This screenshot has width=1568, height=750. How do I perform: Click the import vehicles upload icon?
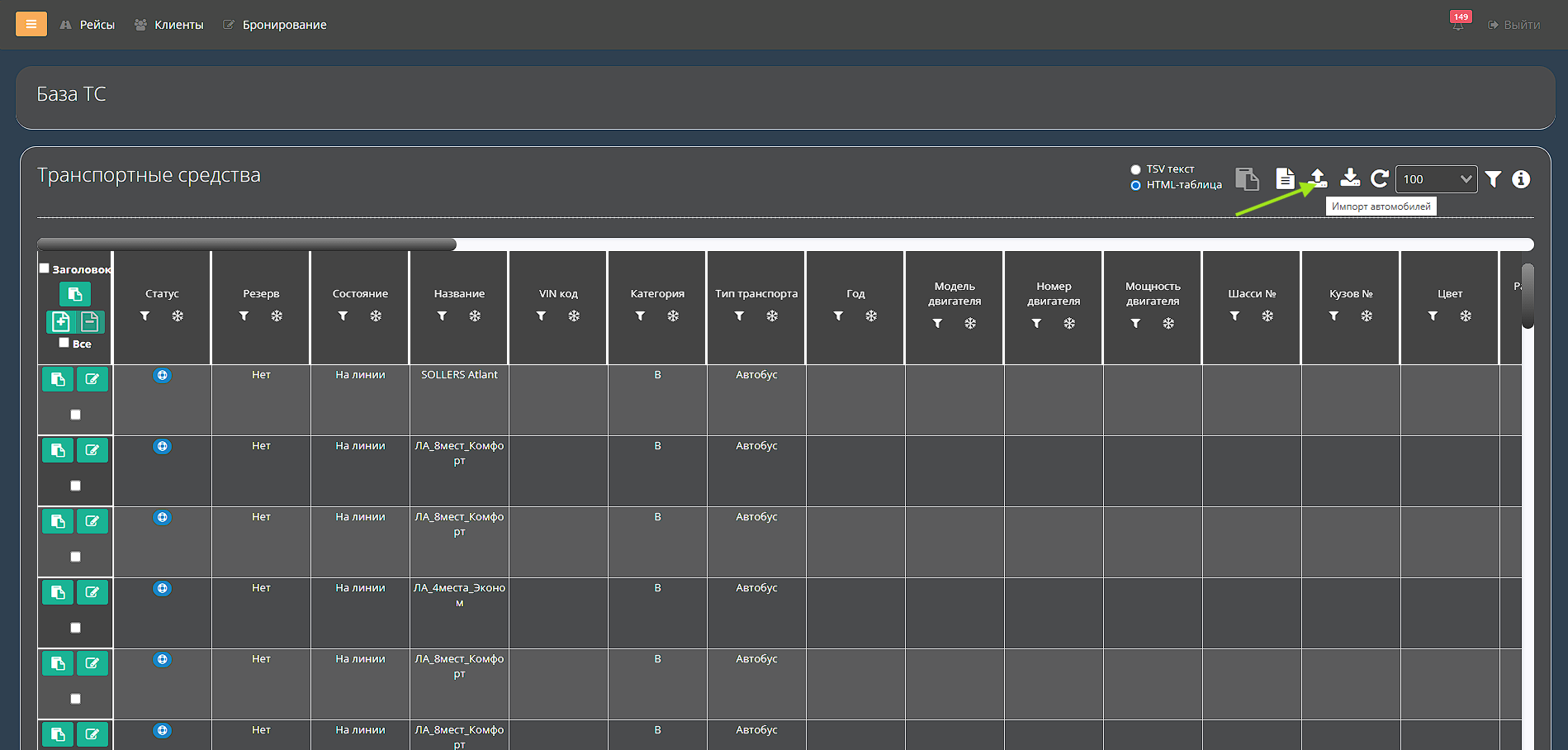(x=1318, y=178)
